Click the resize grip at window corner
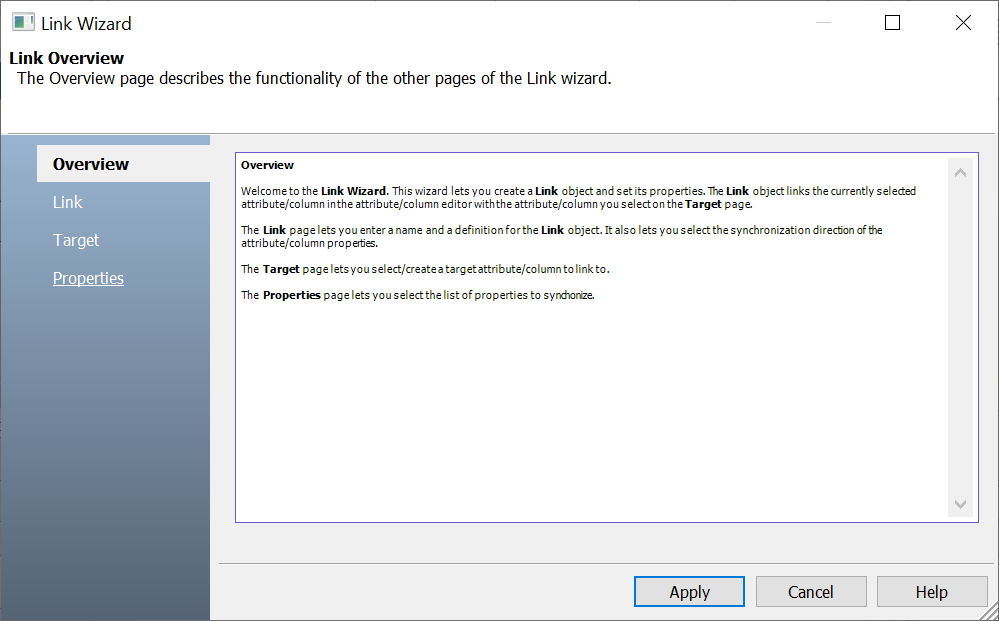Image resolution: width=999 pixels, height=621 pixels. point(991,613)
